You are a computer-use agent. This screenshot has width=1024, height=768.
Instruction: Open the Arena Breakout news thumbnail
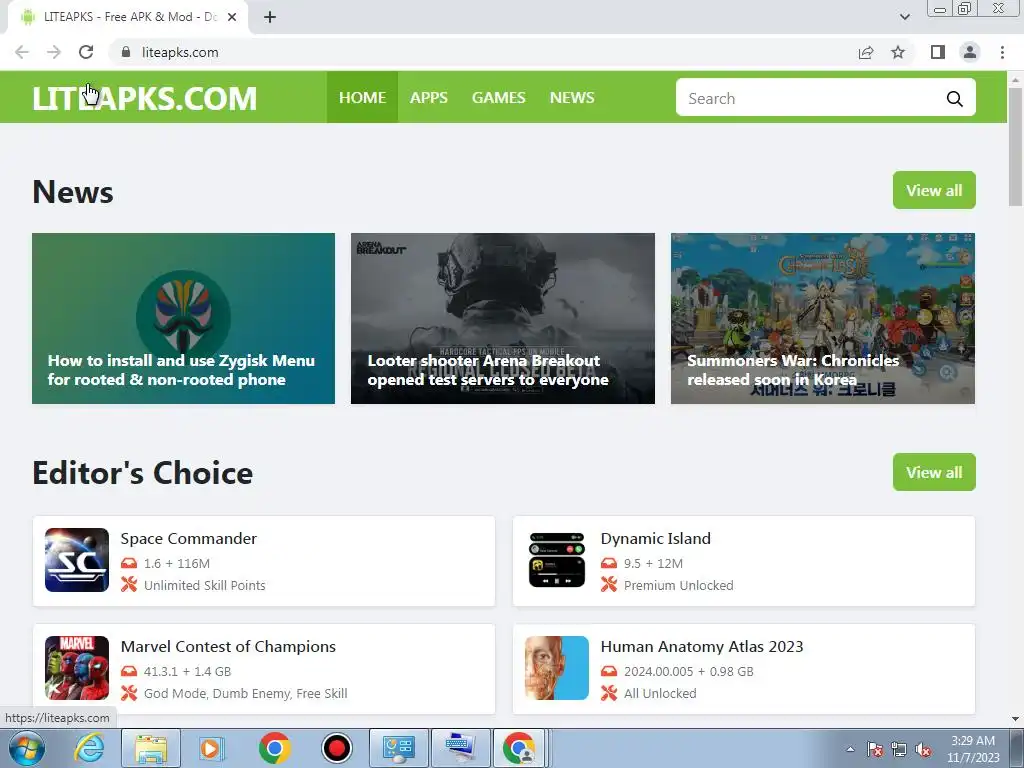click(503, 318)
